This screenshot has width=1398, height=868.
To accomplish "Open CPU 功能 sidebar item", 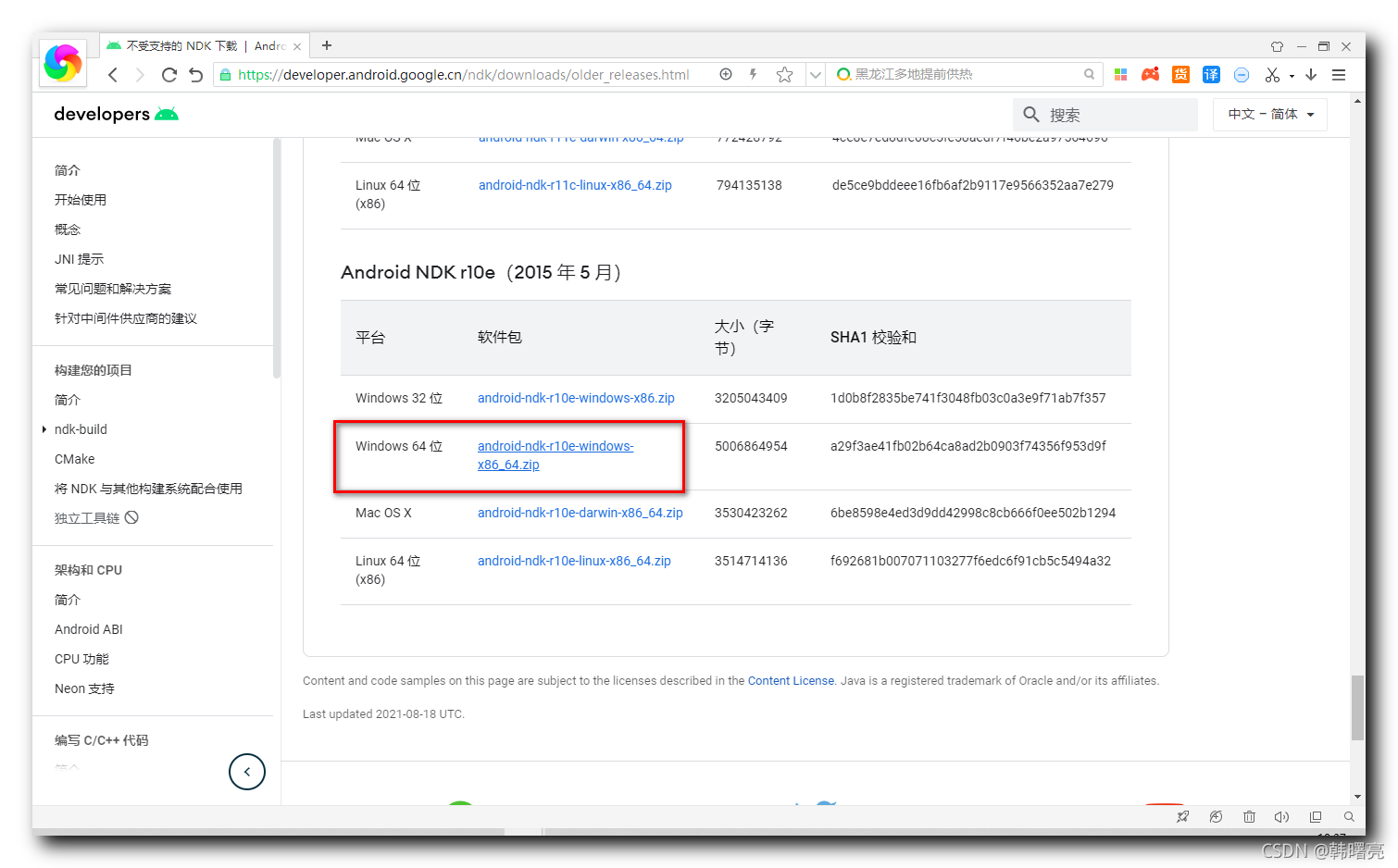I will point(81,659).
